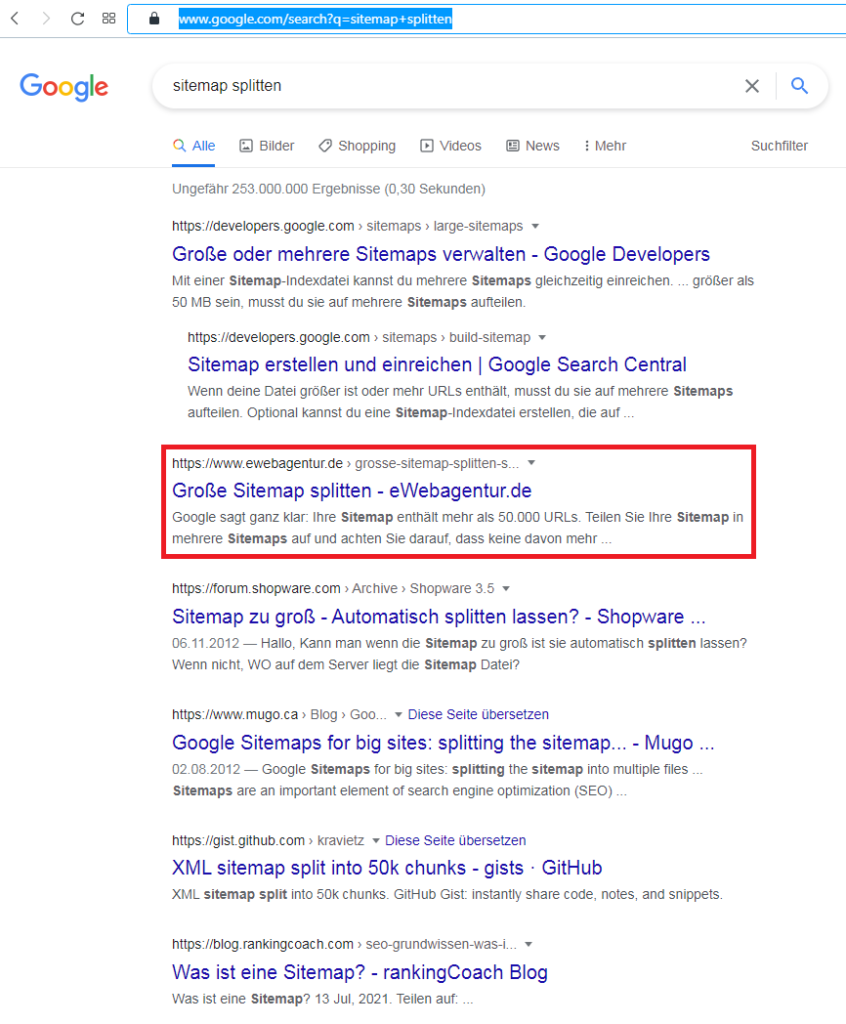The image size is (846, 1024).
Task: Open dropdown arrow next to ewebagentur.de URL
Action: click(x=531, y=463)
